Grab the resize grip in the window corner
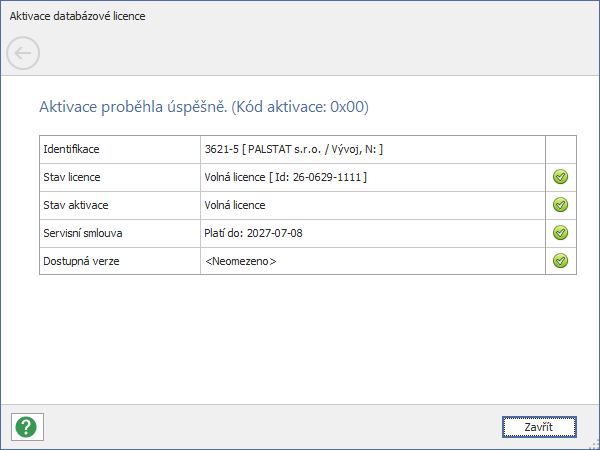The image size is (600, 450). click(595, 445)
